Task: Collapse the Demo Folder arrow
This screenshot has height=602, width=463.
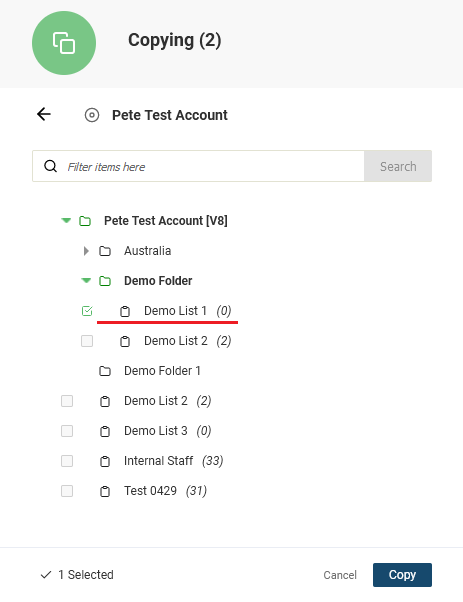Action: (x=86, y=281)
